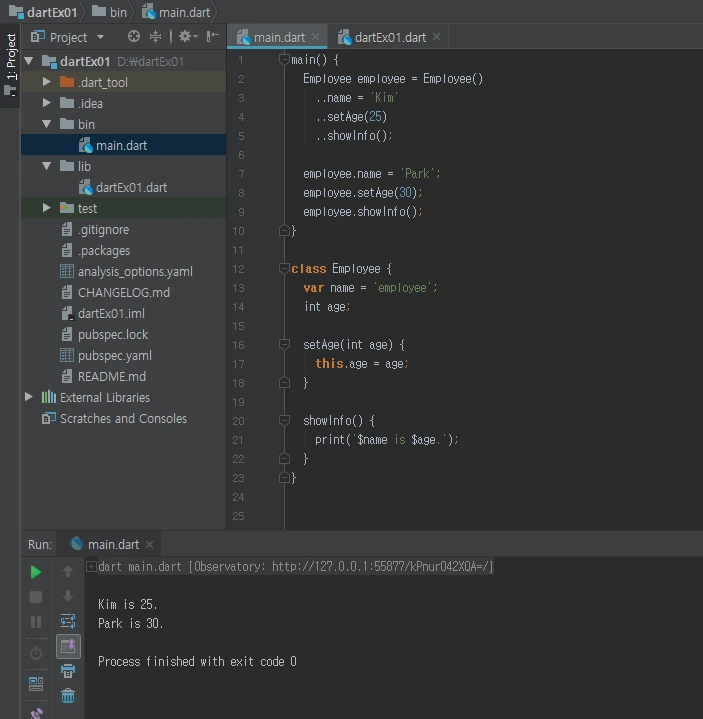Expand the test folder
Screen dimensions: 703x719
tap(46, 208)
